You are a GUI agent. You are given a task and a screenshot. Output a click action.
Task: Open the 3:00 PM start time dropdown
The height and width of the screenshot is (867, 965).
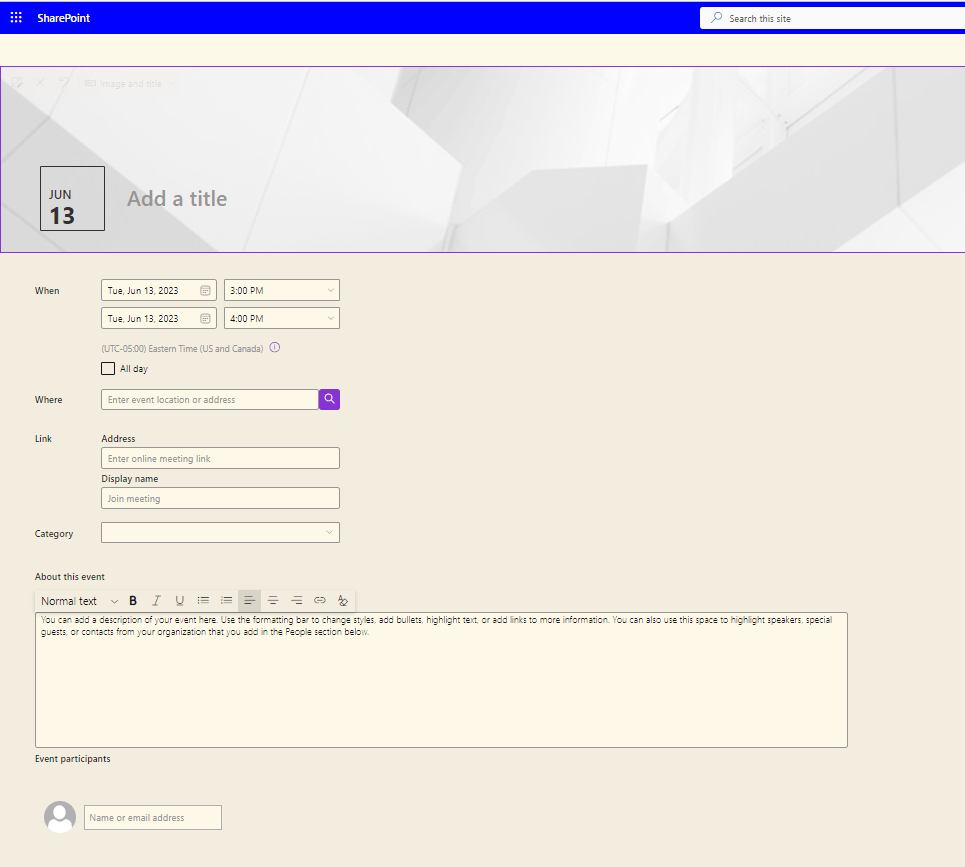[x=282, y=290]
